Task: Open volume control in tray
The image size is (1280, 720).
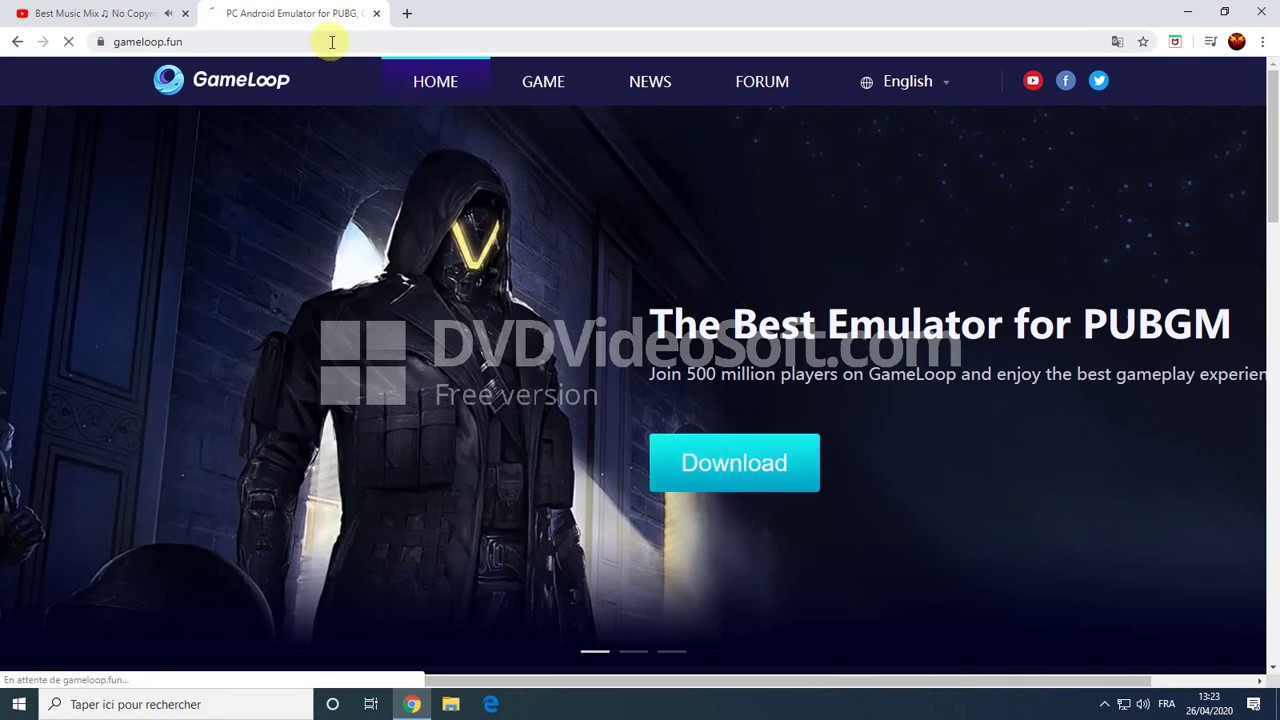Action: [1143, 704]
